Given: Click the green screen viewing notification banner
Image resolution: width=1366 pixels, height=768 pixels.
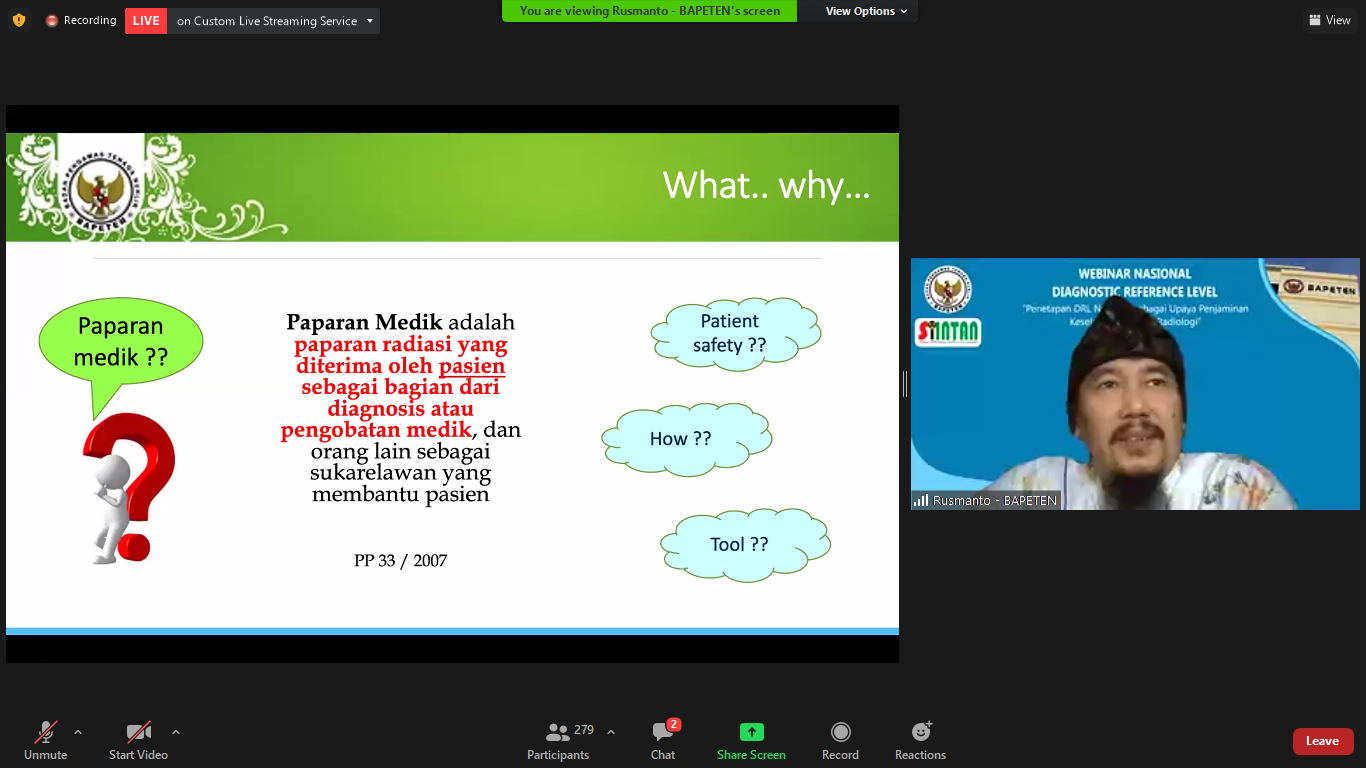Looking at the screenshot, I should (649, 11).
